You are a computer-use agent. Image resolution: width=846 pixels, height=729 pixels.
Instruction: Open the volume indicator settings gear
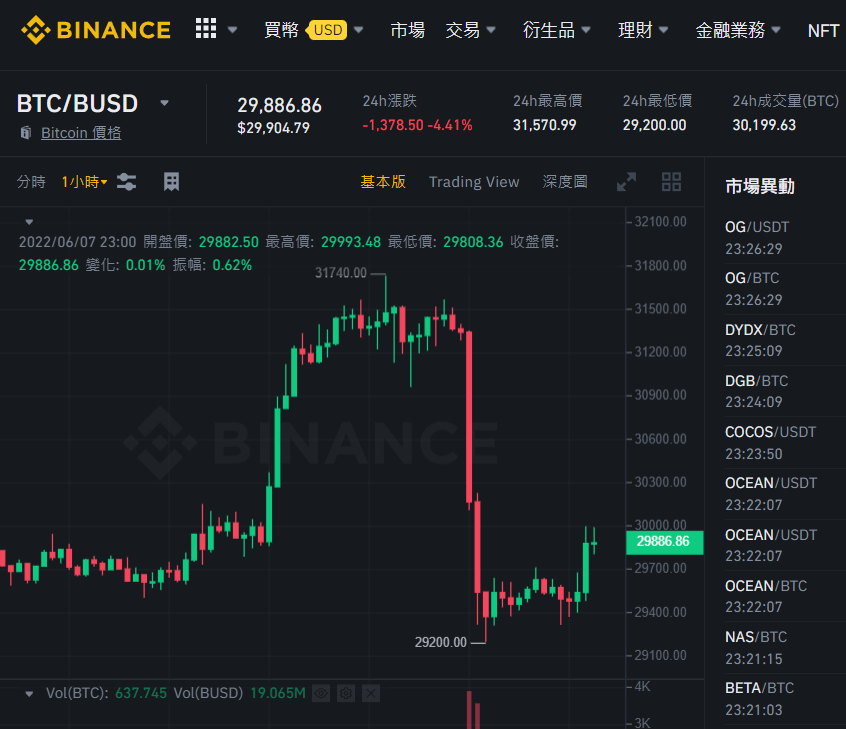(346, 693)
